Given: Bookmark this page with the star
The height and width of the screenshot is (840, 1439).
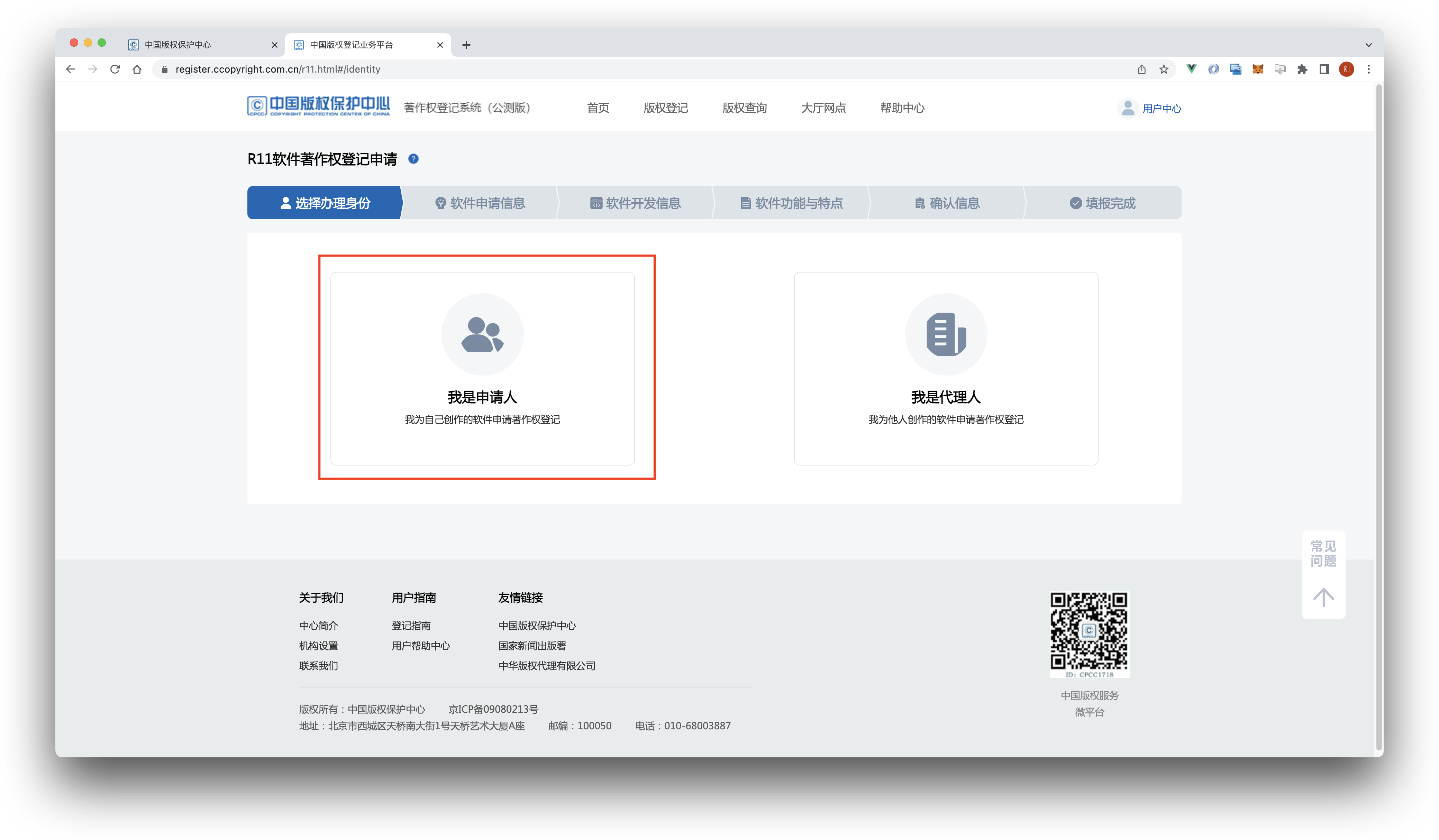Looking at the screenshot, I should [1164, 69].
